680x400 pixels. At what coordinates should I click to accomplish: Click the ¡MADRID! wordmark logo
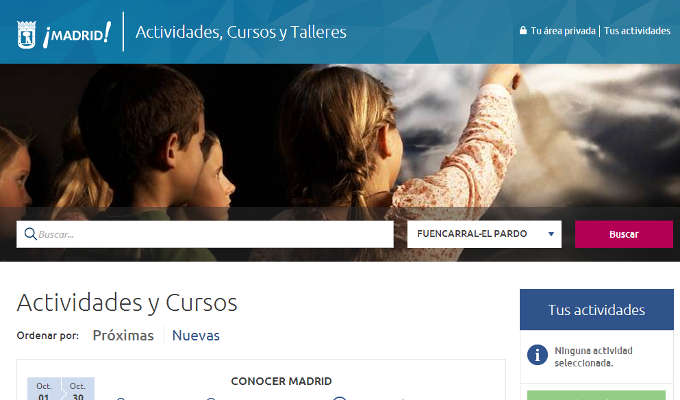tap(77, 34)
